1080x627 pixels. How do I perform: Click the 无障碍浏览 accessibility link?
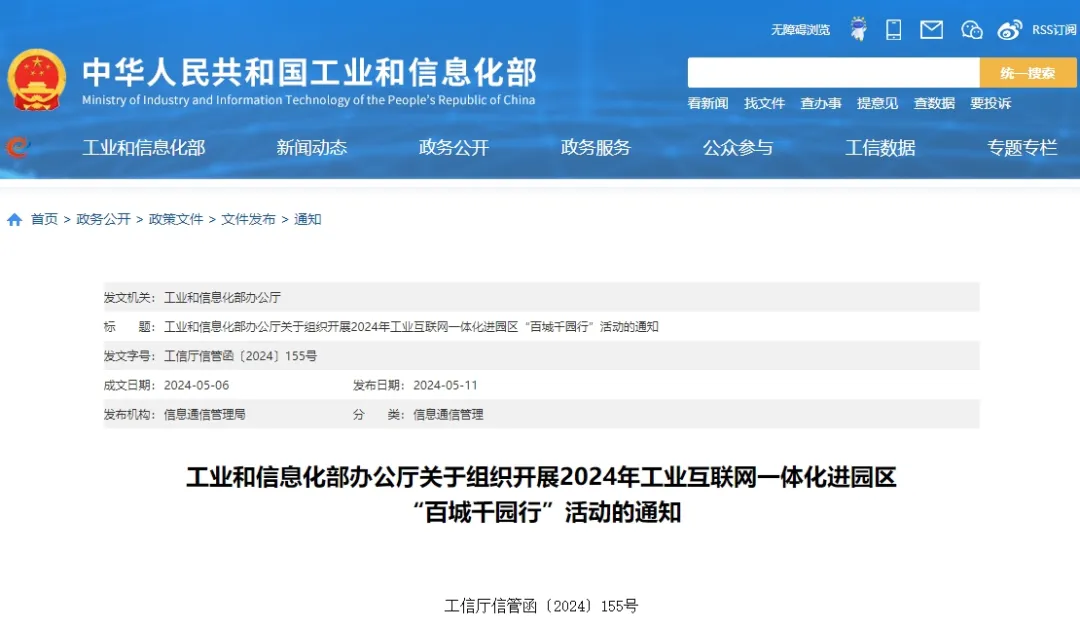(x=800, y=30)
